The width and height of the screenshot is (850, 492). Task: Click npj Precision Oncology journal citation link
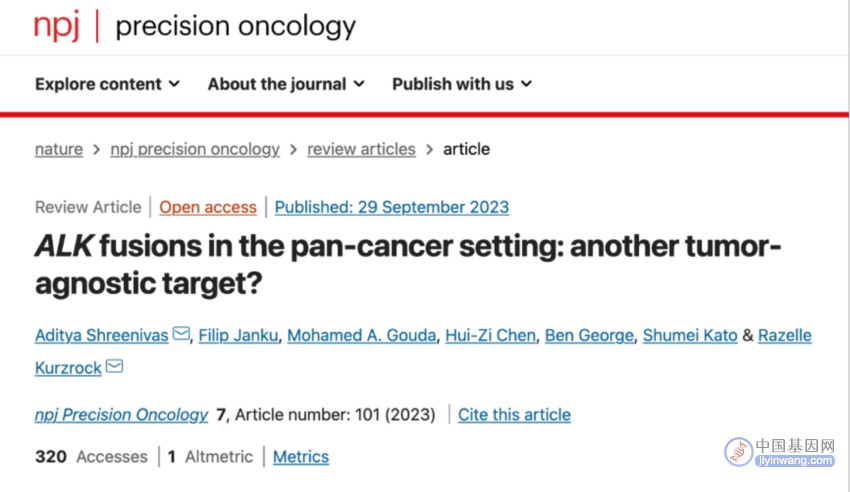click(x=121, y=415)
